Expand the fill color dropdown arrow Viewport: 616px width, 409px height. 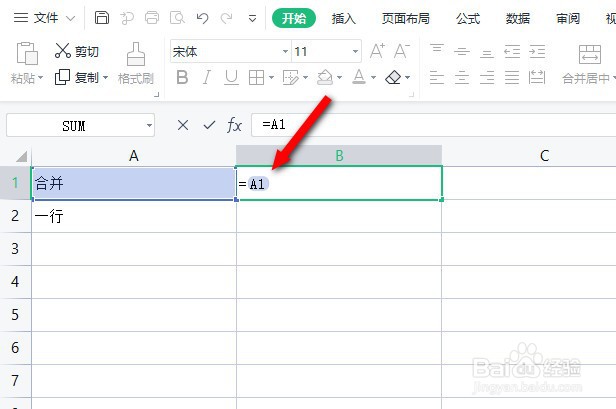(339, 77)
